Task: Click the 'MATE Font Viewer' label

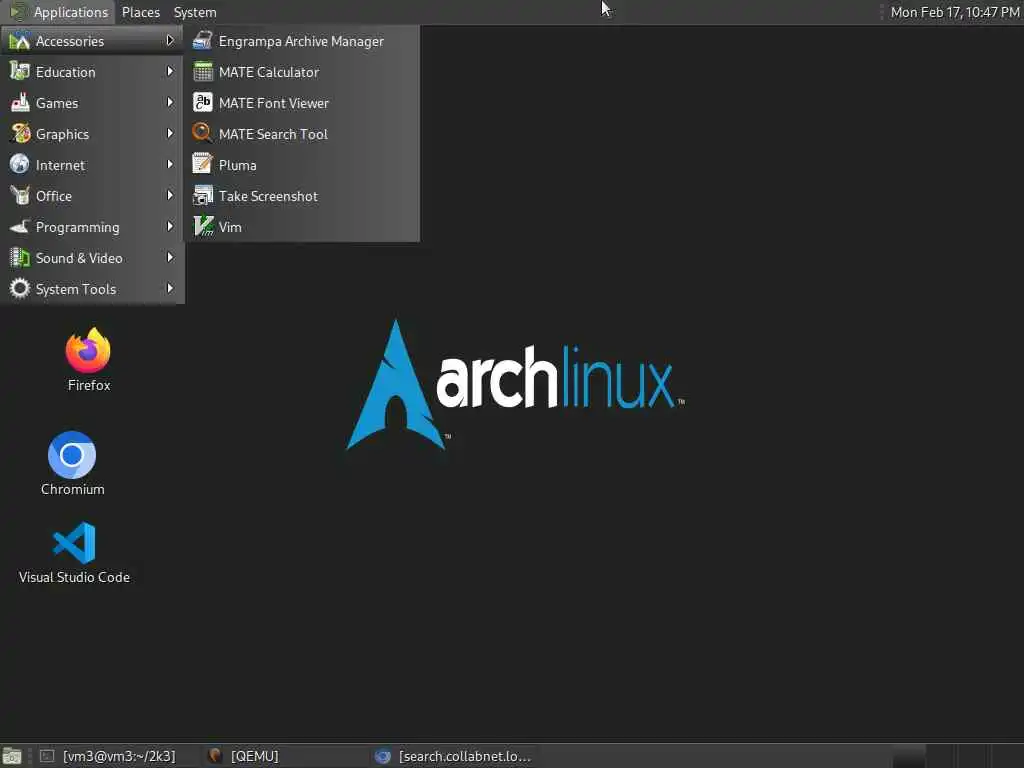Action: (x=274, y=103)
